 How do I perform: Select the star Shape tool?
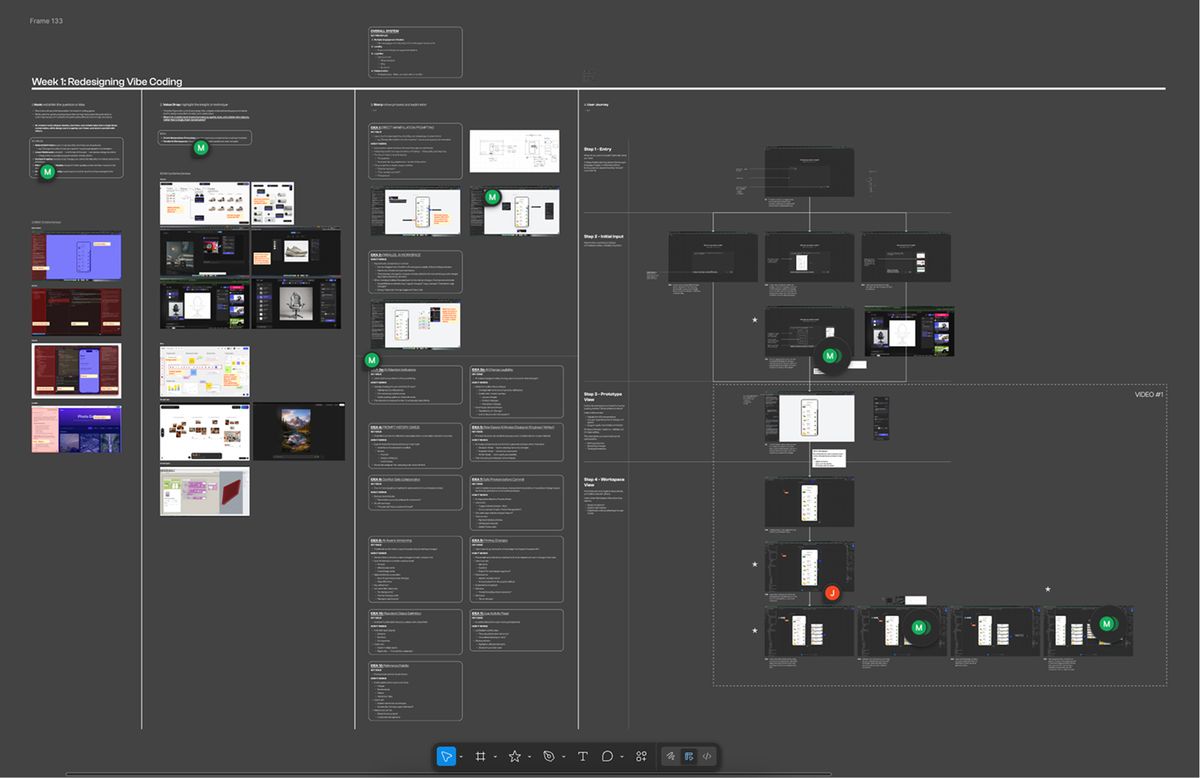tap(514, 756)
